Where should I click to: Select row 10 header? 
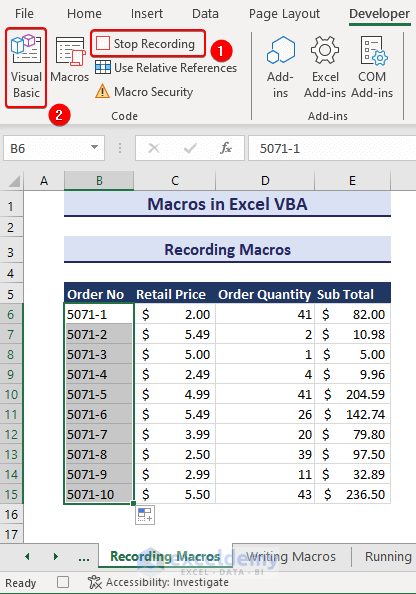tap(11, 394)
